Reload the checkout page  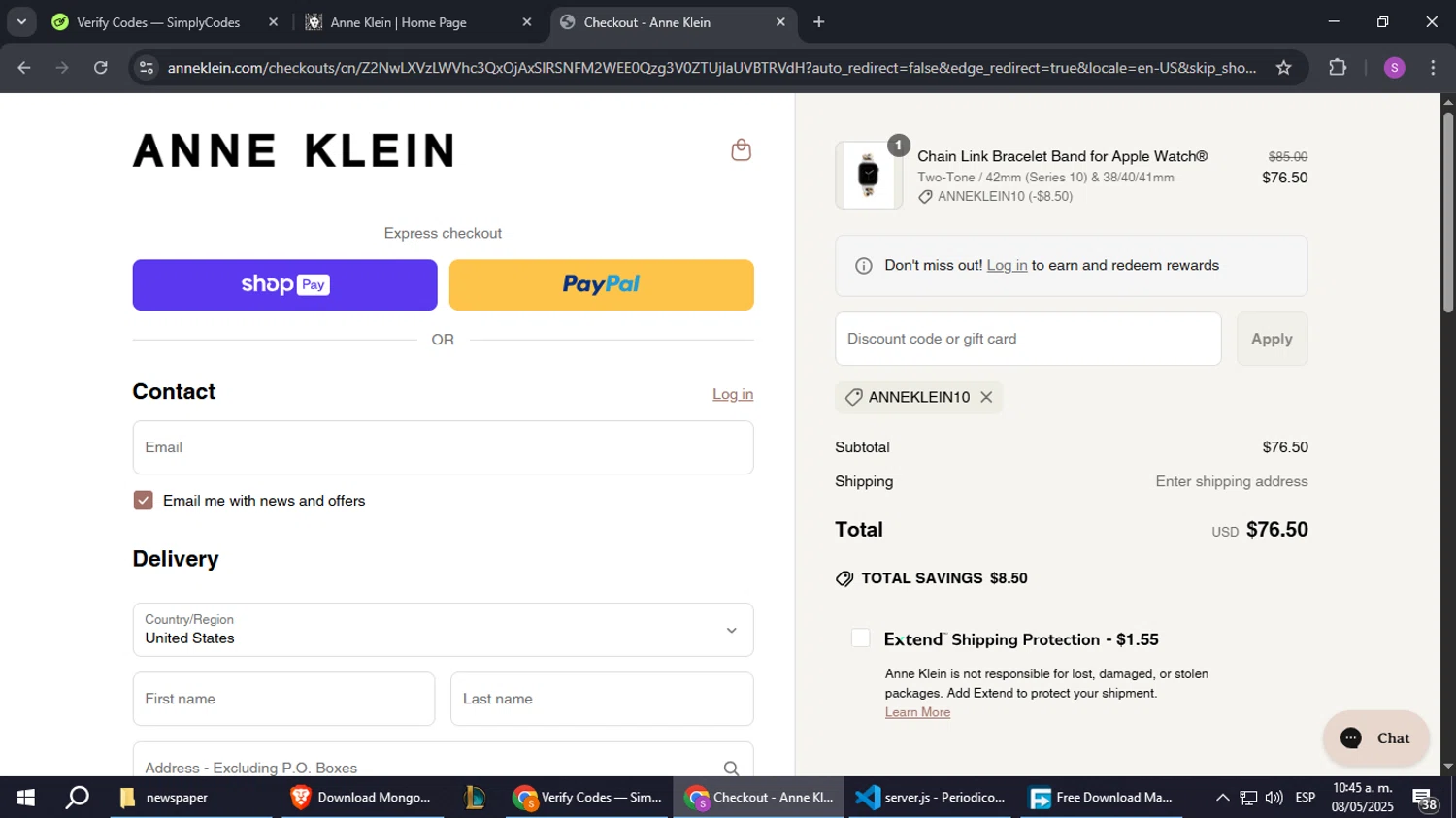(x=100, y=67)
